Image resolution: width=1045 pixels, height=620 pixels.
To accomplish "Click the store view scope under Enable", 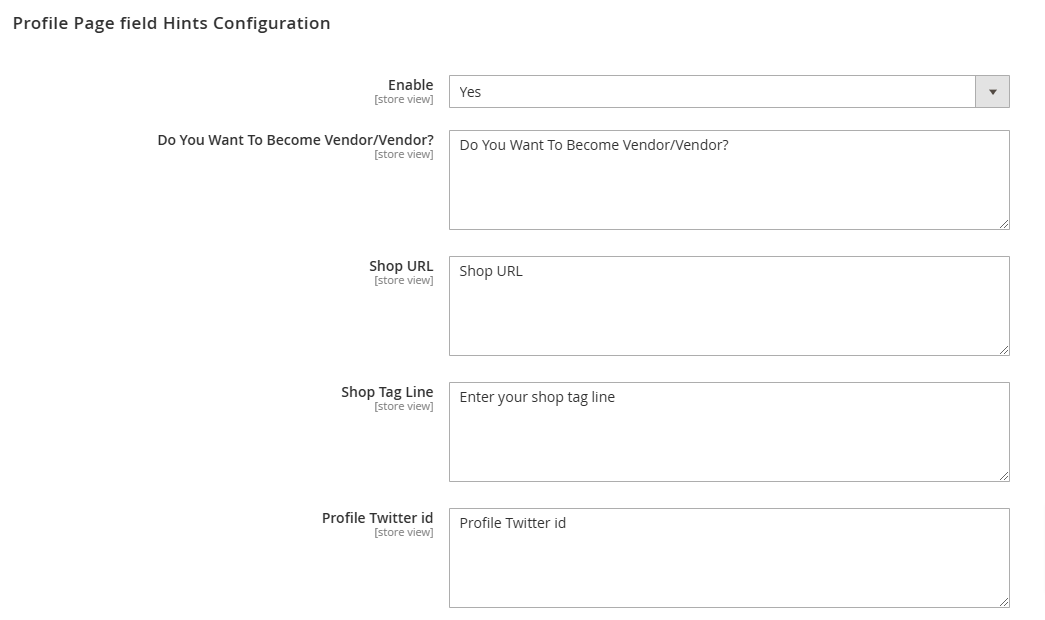I will (x=404, y=99).
